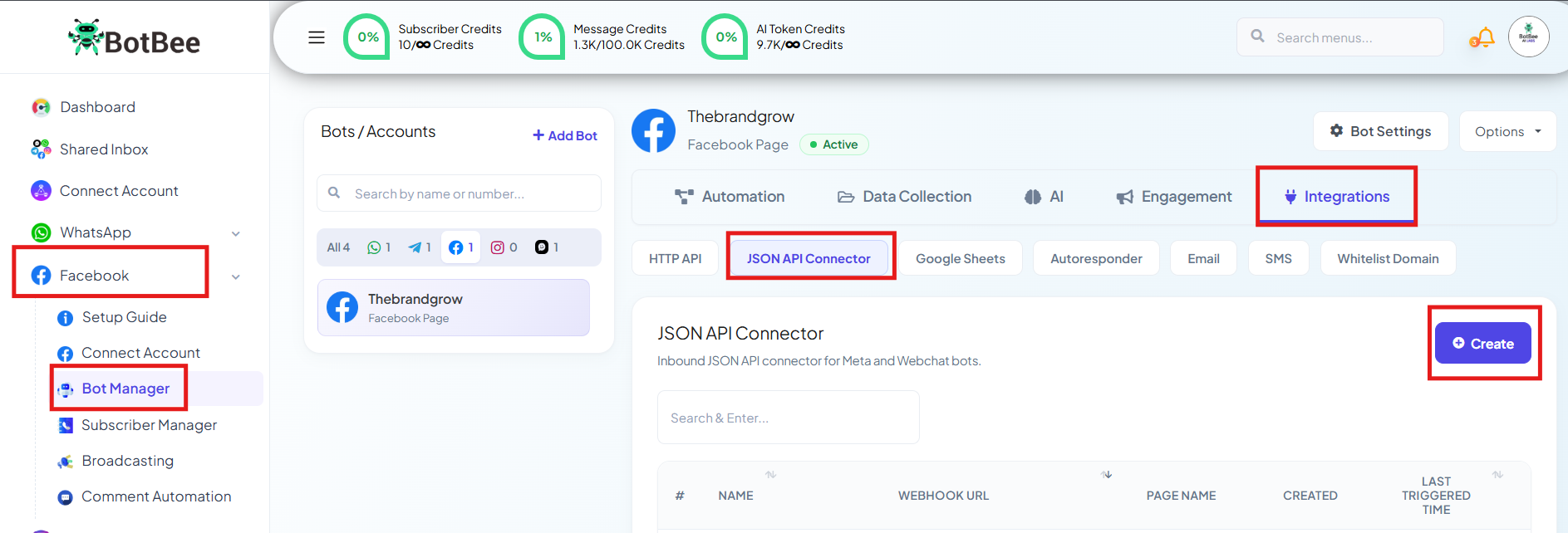
Task: Collapse the Facebook menu chevron
Action: 236,277
